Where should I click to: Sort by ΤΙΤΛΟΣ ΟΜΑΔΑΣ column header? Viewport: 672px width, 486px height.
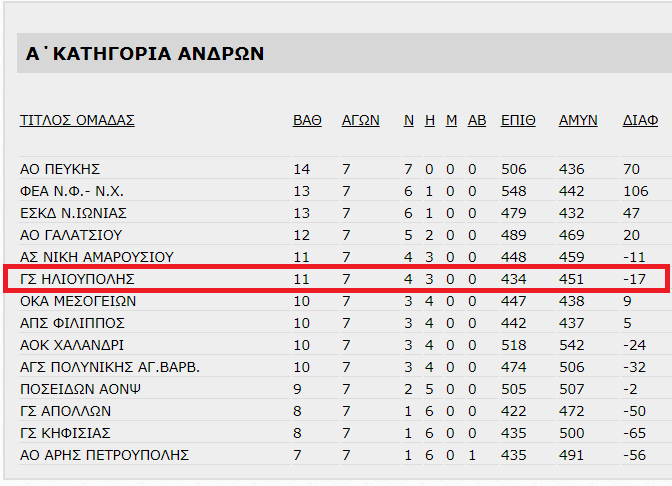click(x=77, y=120)
